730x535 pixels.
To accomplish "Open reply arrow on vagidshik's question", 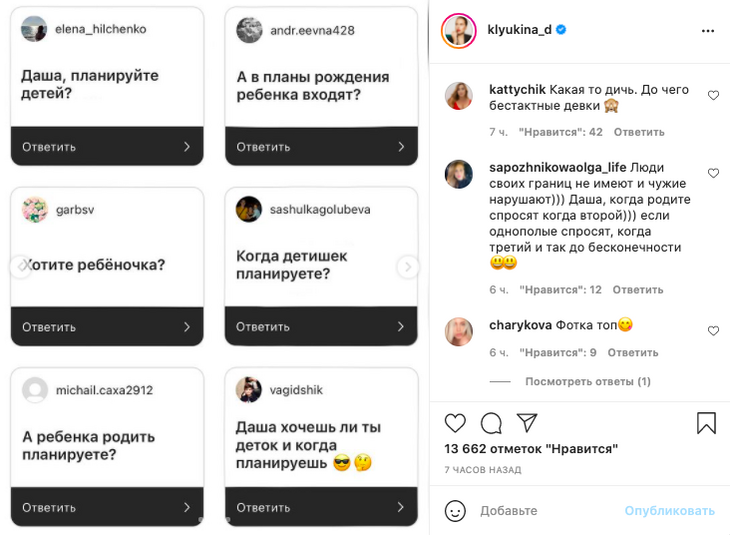I will pos(401,507).
